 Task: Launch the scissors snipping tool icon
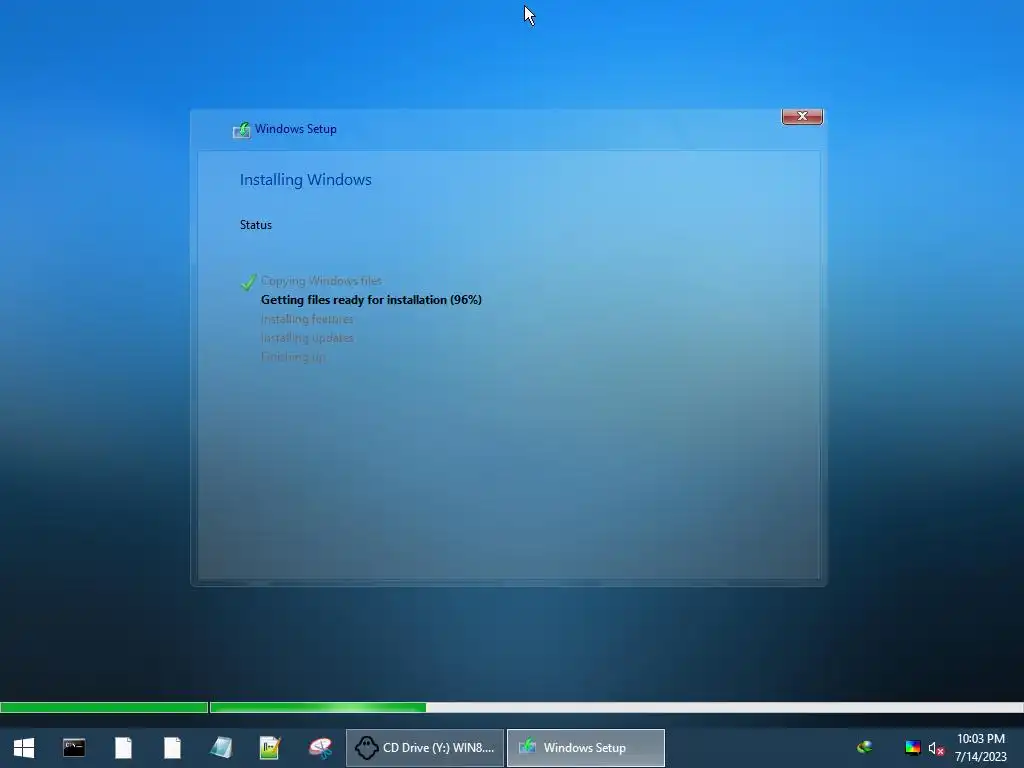click(320, 748)
